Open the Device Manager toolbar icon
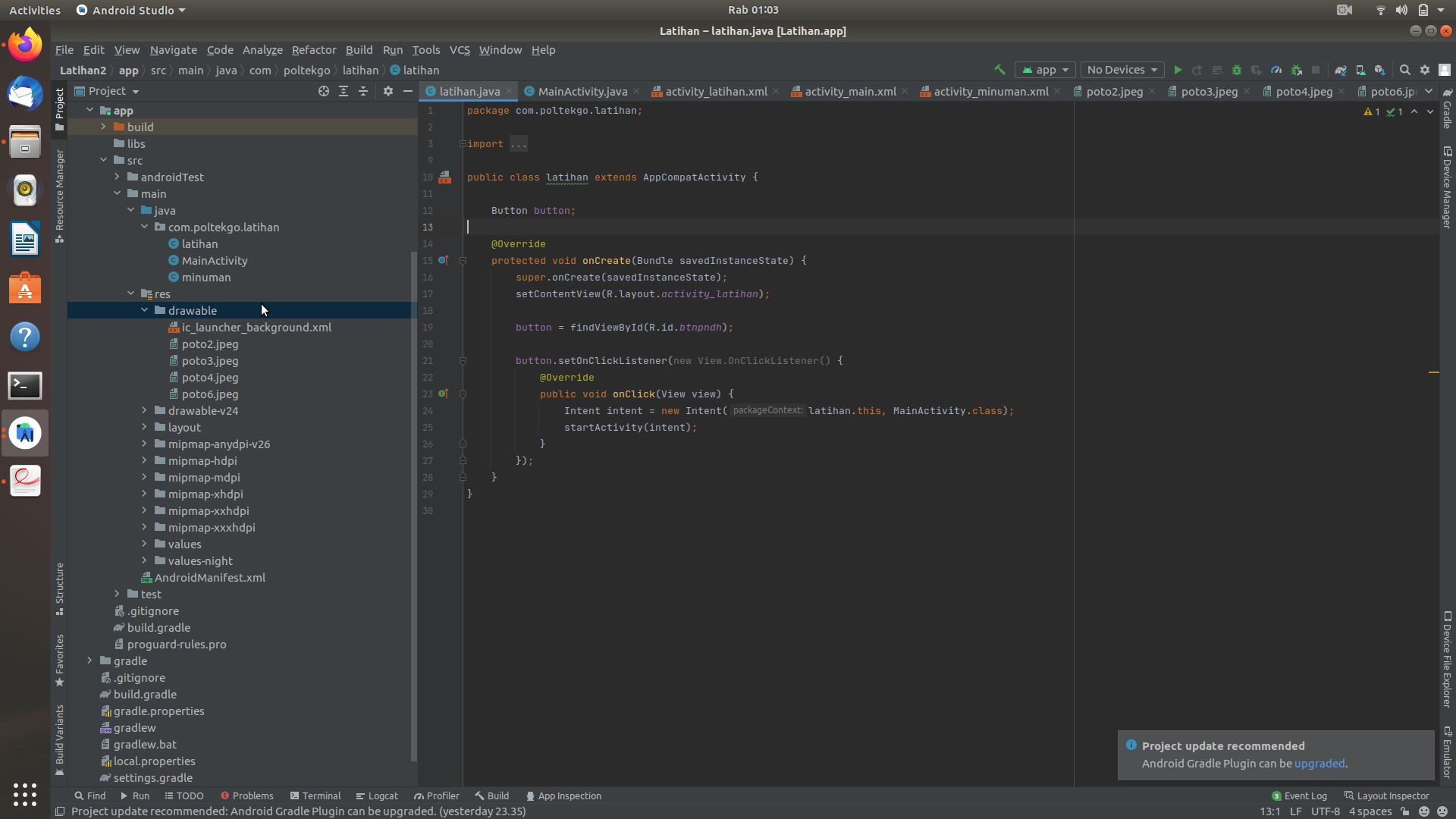This screenshot has height=819, width=1456. 1360,70
